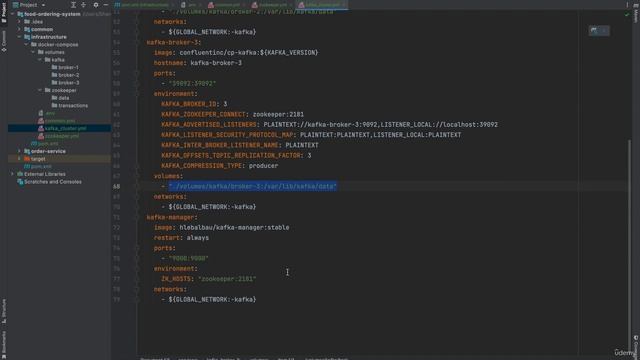Viewport: 640px width, 360px height.
Task: Collapse the docker-compose folder
Action: tap(26, 44)
